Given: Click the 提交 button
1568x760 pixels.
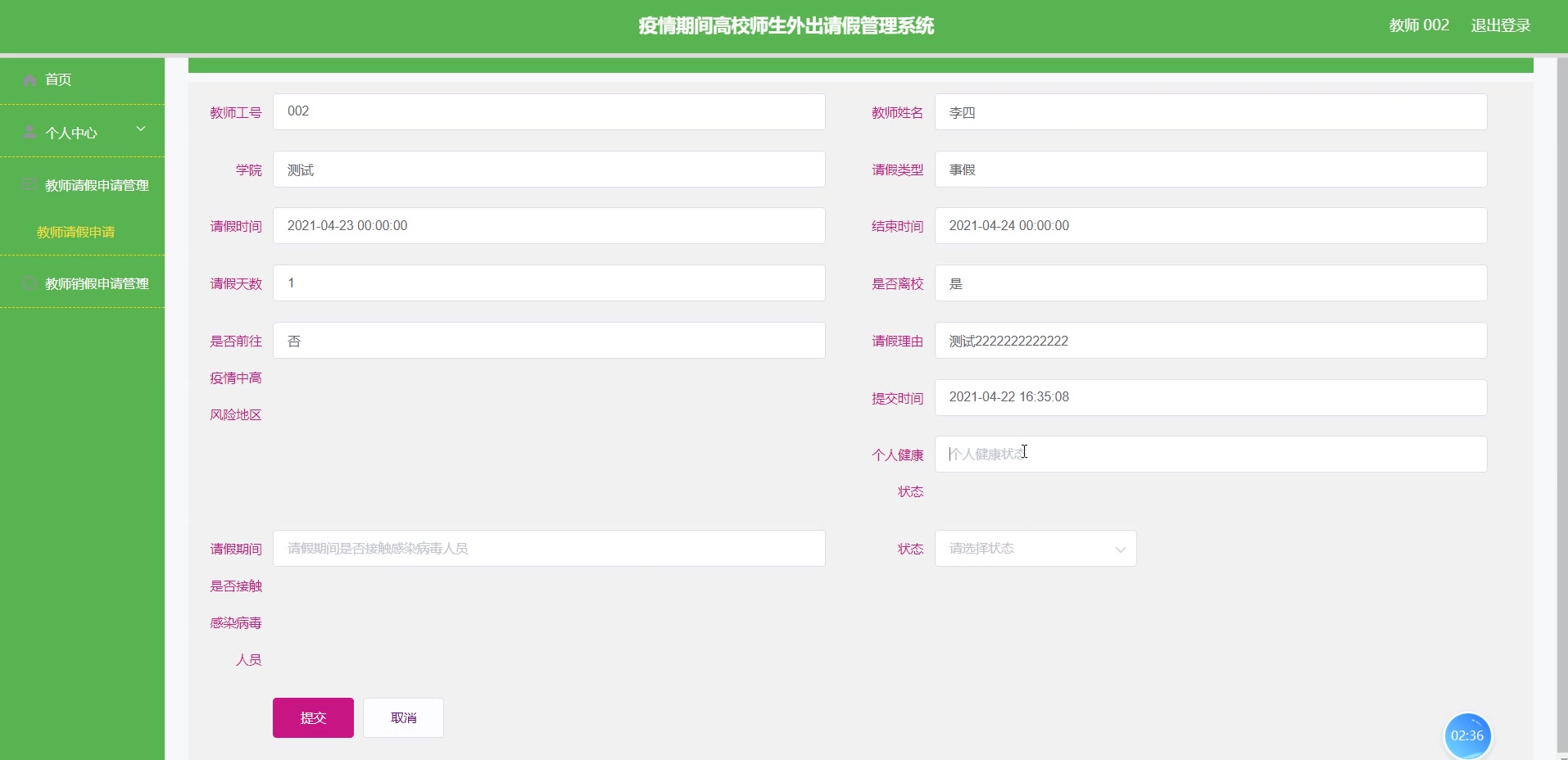Looking at the screenshot, I should (x=313, y=717).
